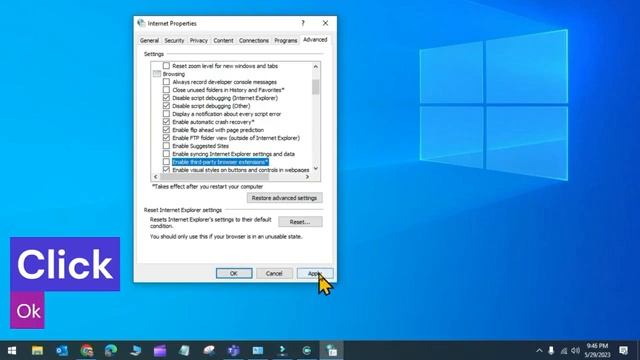The image size is (640, 360).
Task: Click the Reset... button
Action: [300, 222]
